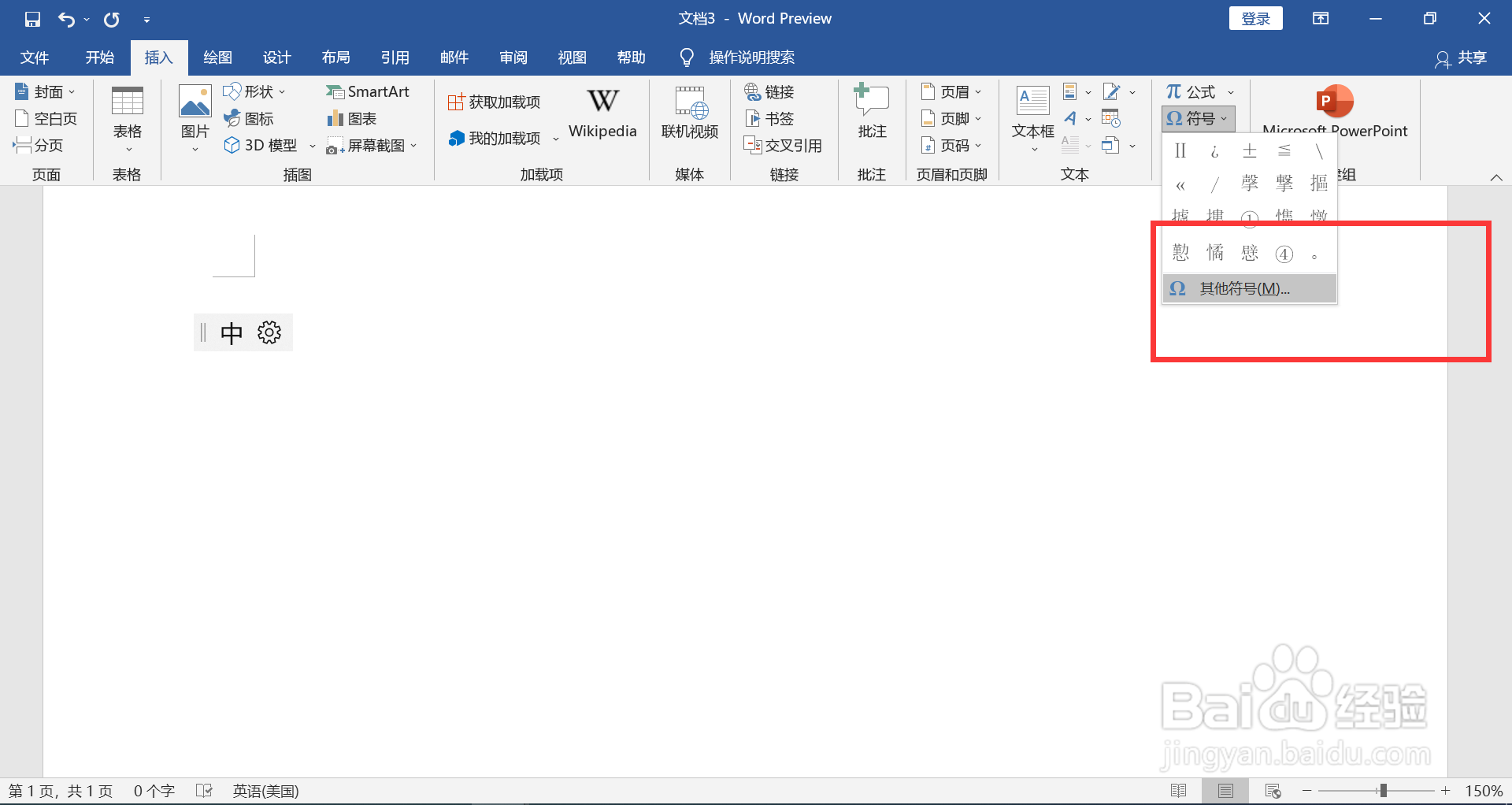Click the Wikipedia add-in icon
1512x805 pixels.
point(602,110)
